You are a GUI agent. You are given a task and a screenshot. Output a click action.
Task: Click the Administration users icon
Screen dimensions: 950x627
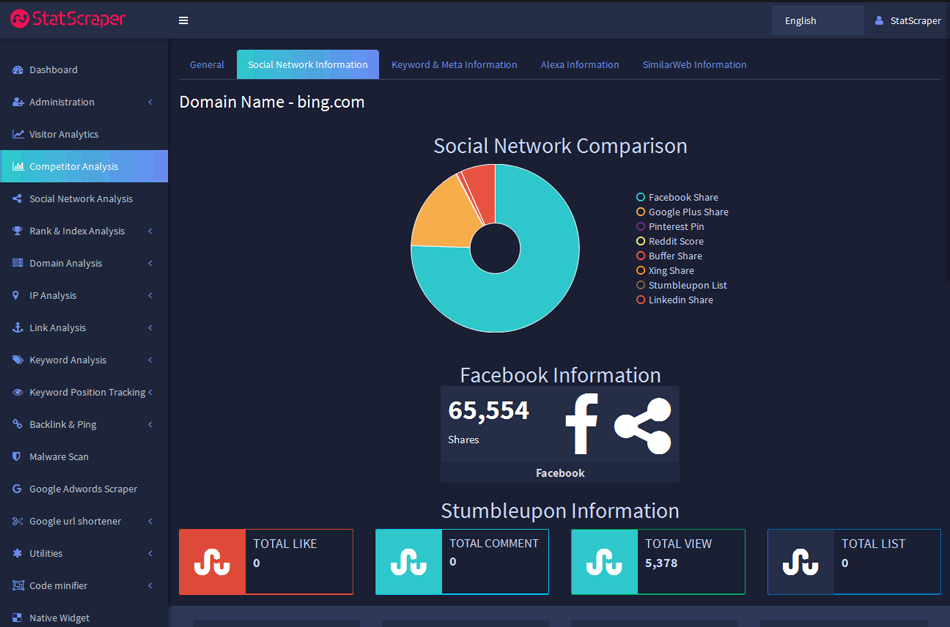(x=18, y=102)
